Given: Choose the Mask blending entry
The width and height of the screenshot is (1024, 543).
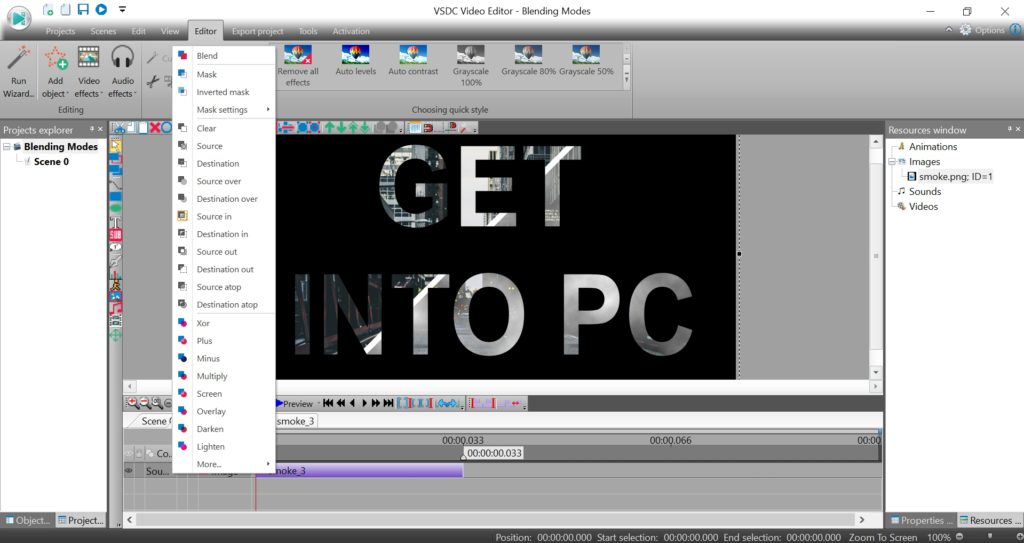Looking at the screenshot, I should pyautogui.click(x=224, y=74).
